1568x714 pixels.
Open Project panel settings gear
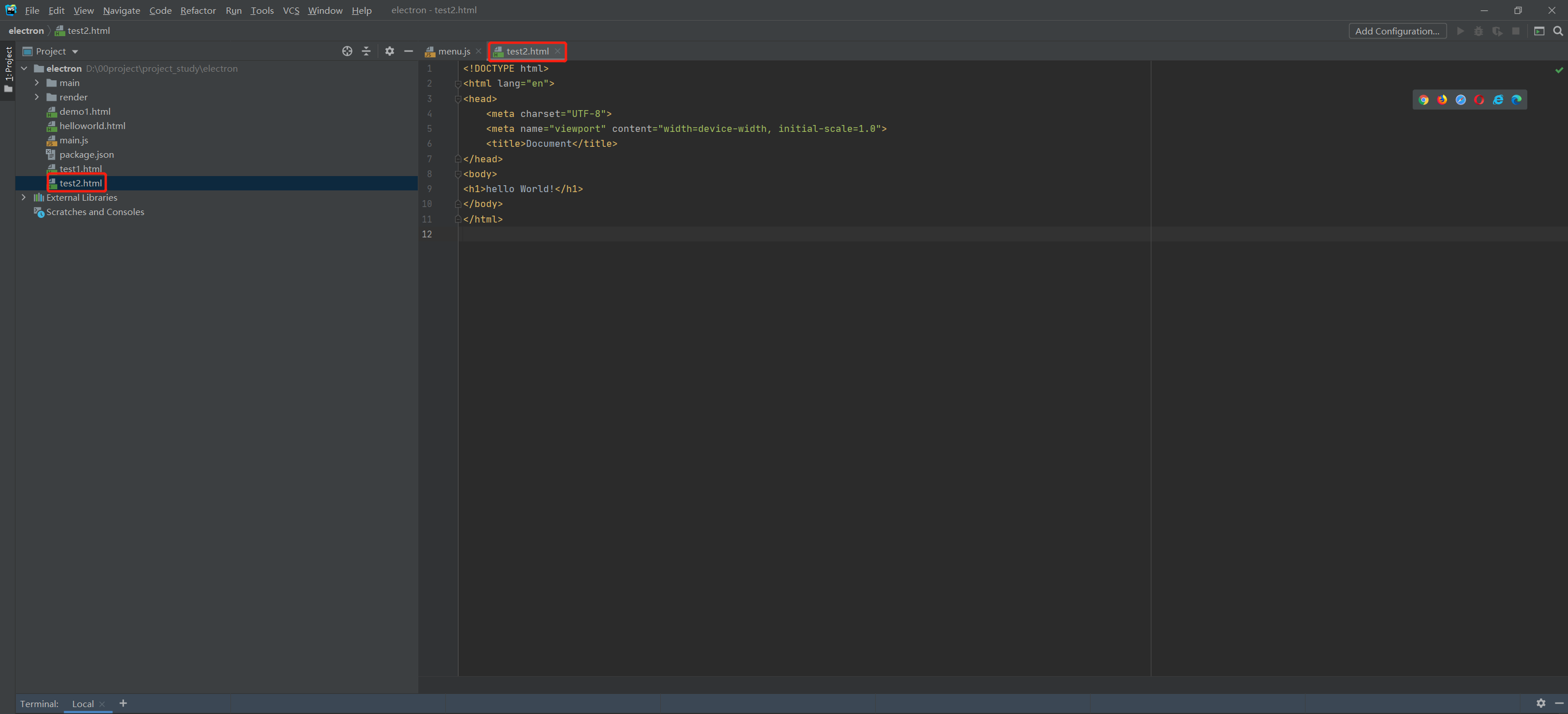(x=390, y=51)
